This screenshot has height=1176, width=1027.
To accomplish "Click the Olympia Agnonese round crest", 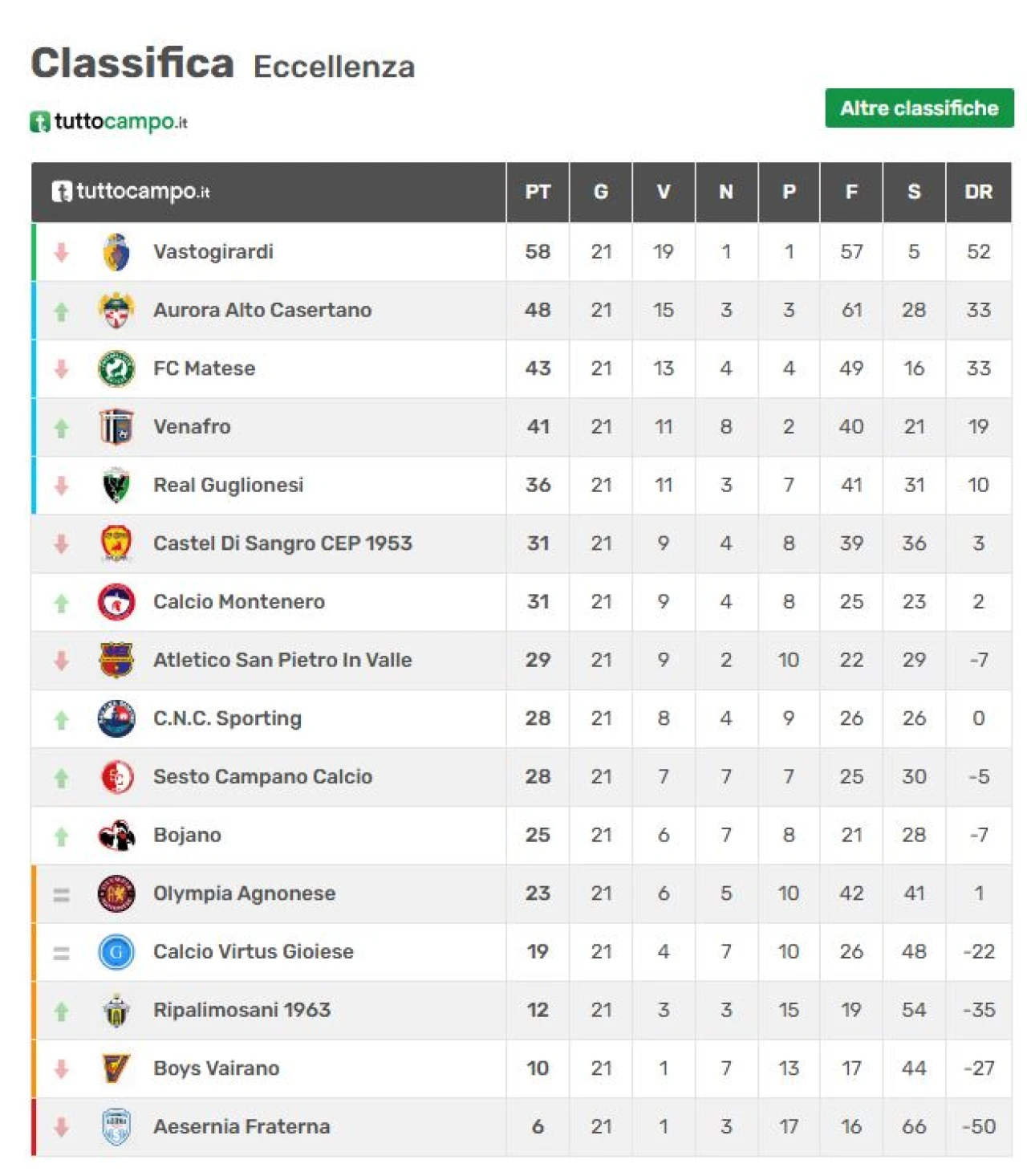I will point(116,893).
